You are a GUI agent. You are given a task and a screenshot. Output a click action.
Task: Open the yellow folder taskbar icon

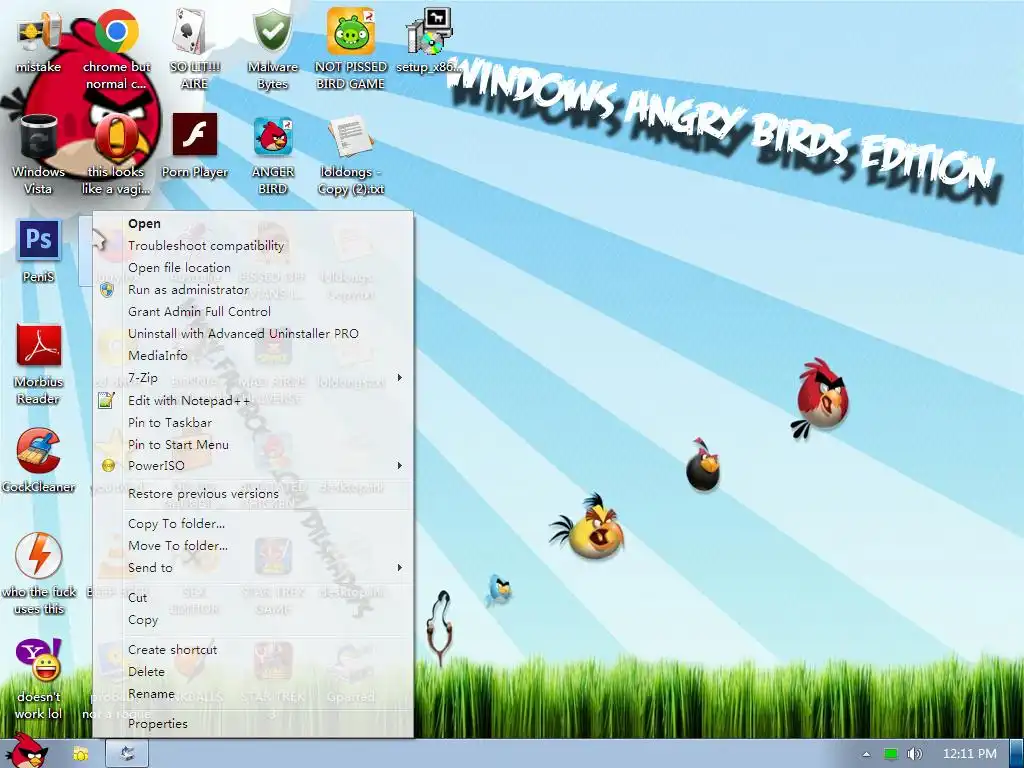pos(80,754)
